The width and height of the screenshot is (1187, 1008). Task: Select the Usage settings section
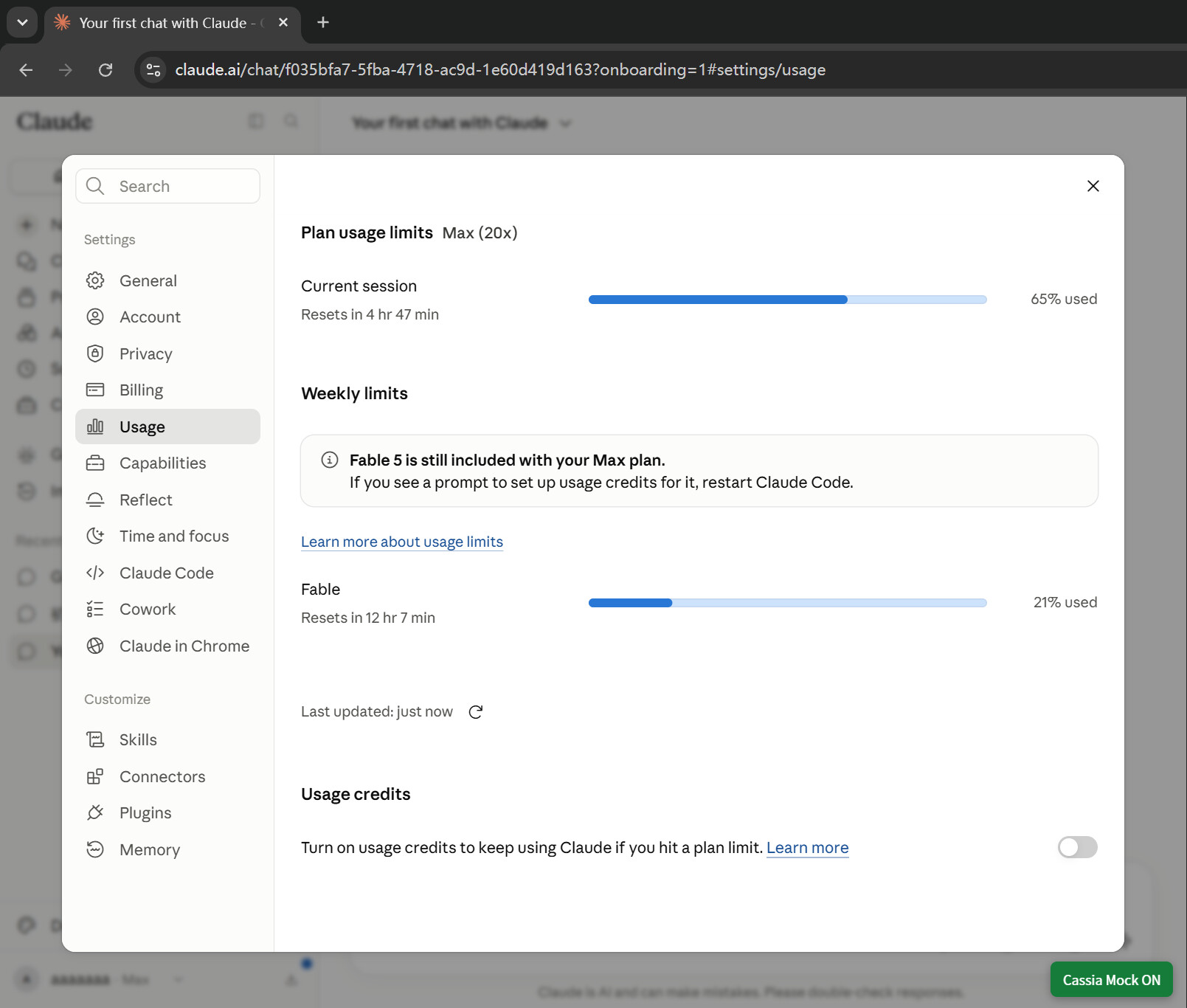[167, 427]
